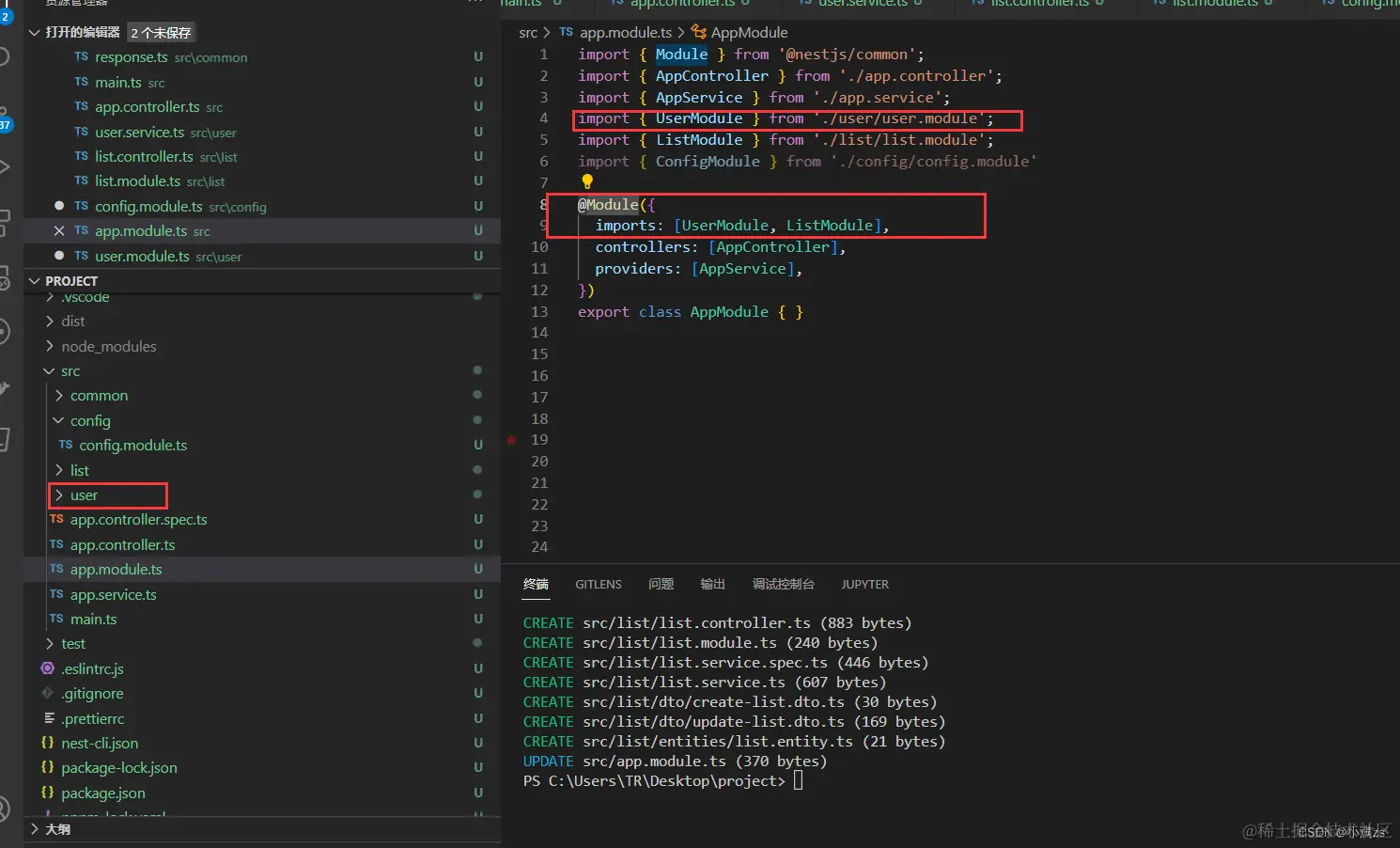This screenshot has width=1400, height=848.
Task: Select unsaved user.module.ts in open editors
Action: (x=261, y=256)
